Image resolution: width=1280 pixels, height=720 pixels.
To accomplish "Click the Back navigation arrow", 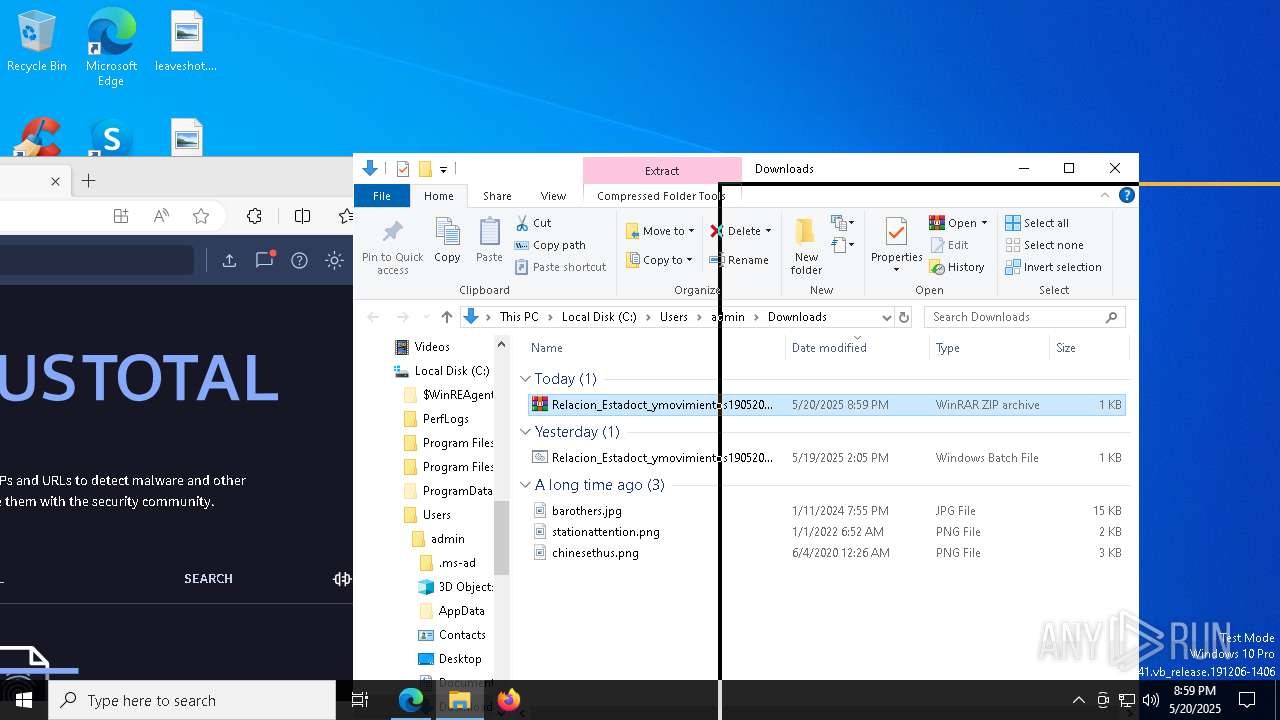I will tap(373, 317).
